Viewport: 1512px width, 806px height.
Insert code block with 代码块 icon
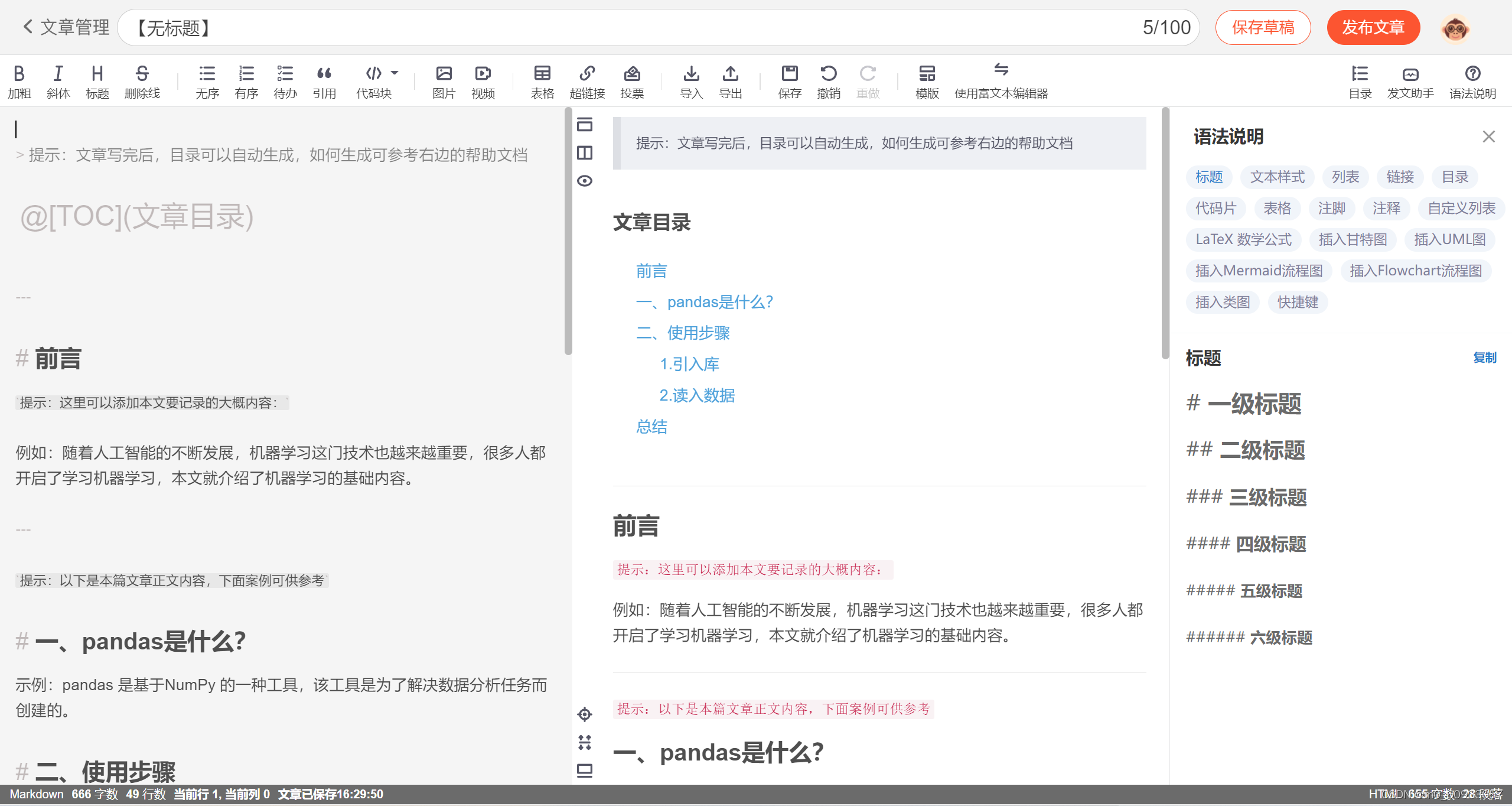point(374,82)
